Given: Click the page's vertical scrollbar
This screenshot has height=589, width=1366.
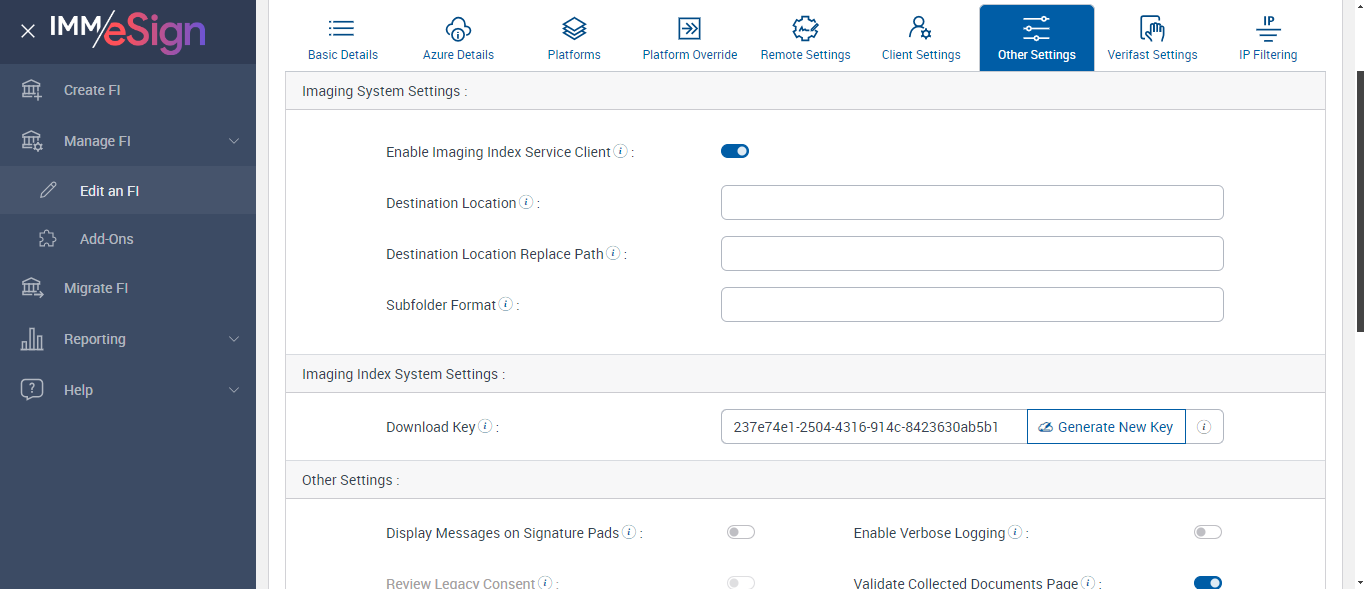Looking at the screenshot, I should [x=1359, y=200].
